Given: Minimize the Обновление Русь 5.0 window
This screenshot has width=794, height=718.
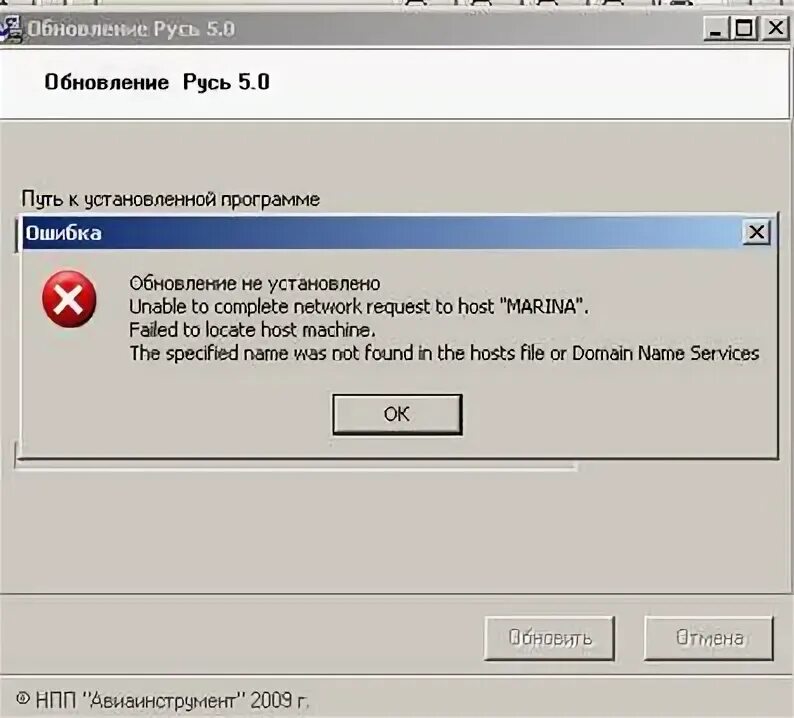Looking at the screenshot, I should [x=716, y=28].
